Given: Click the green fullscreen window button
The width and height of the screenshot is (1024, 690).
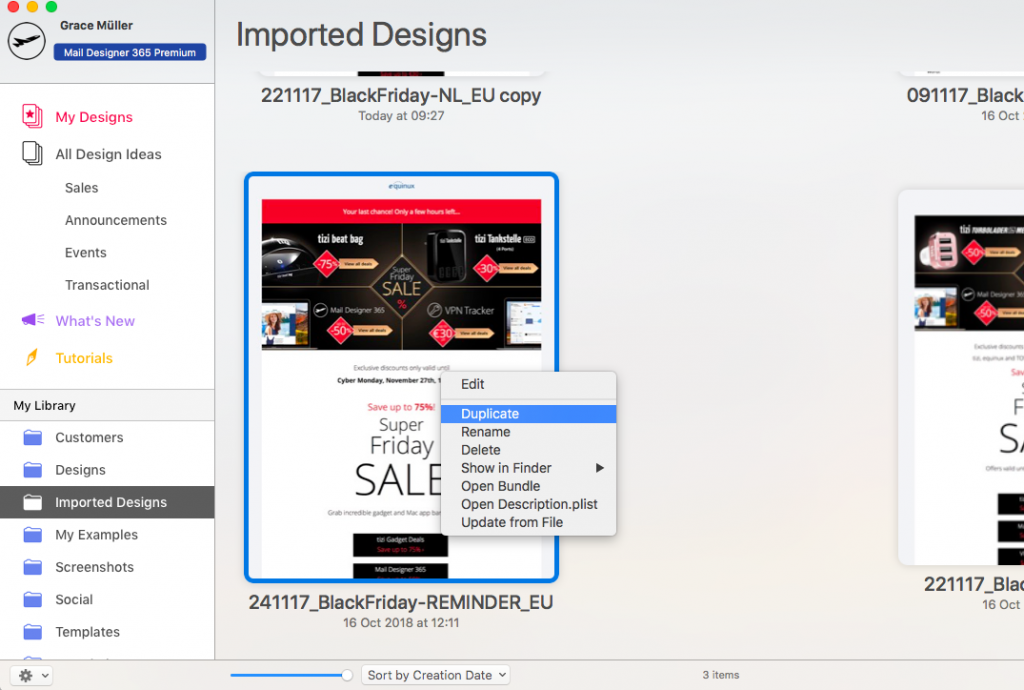Looking at the screenshot, I should pyautogui.click(x=52, y=7).
